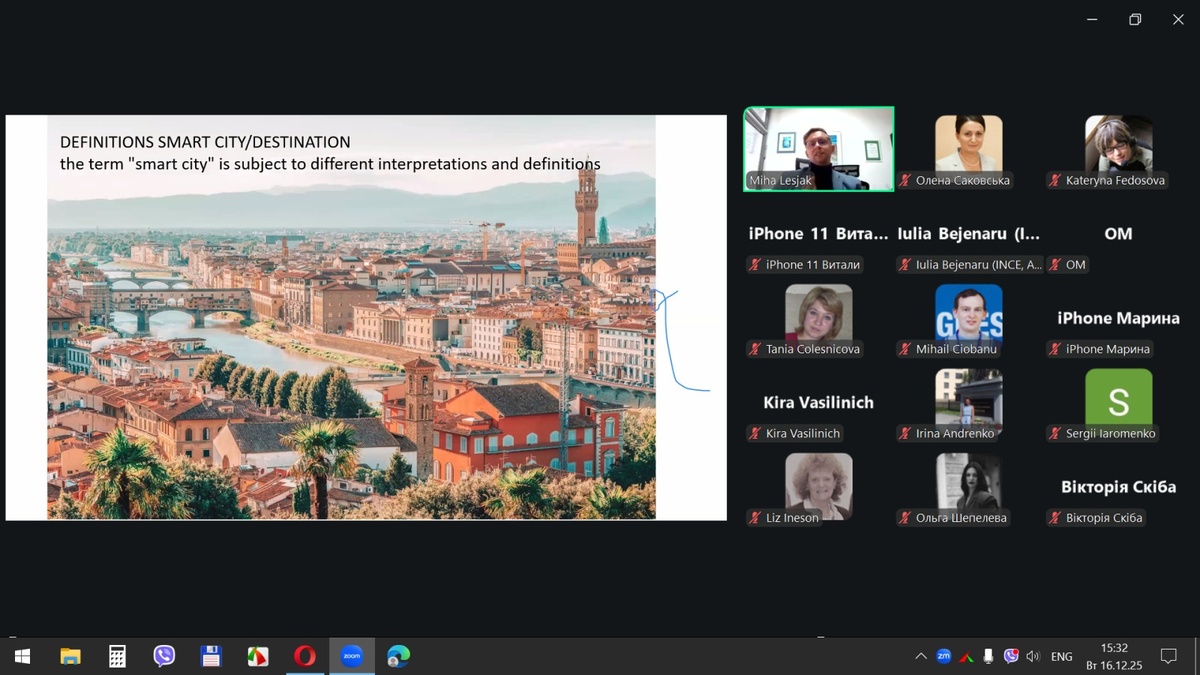Click the floppy disk save icon in taskbar
The height and width of the screenshot is (675, 1200).
click(x=211, y=656)
